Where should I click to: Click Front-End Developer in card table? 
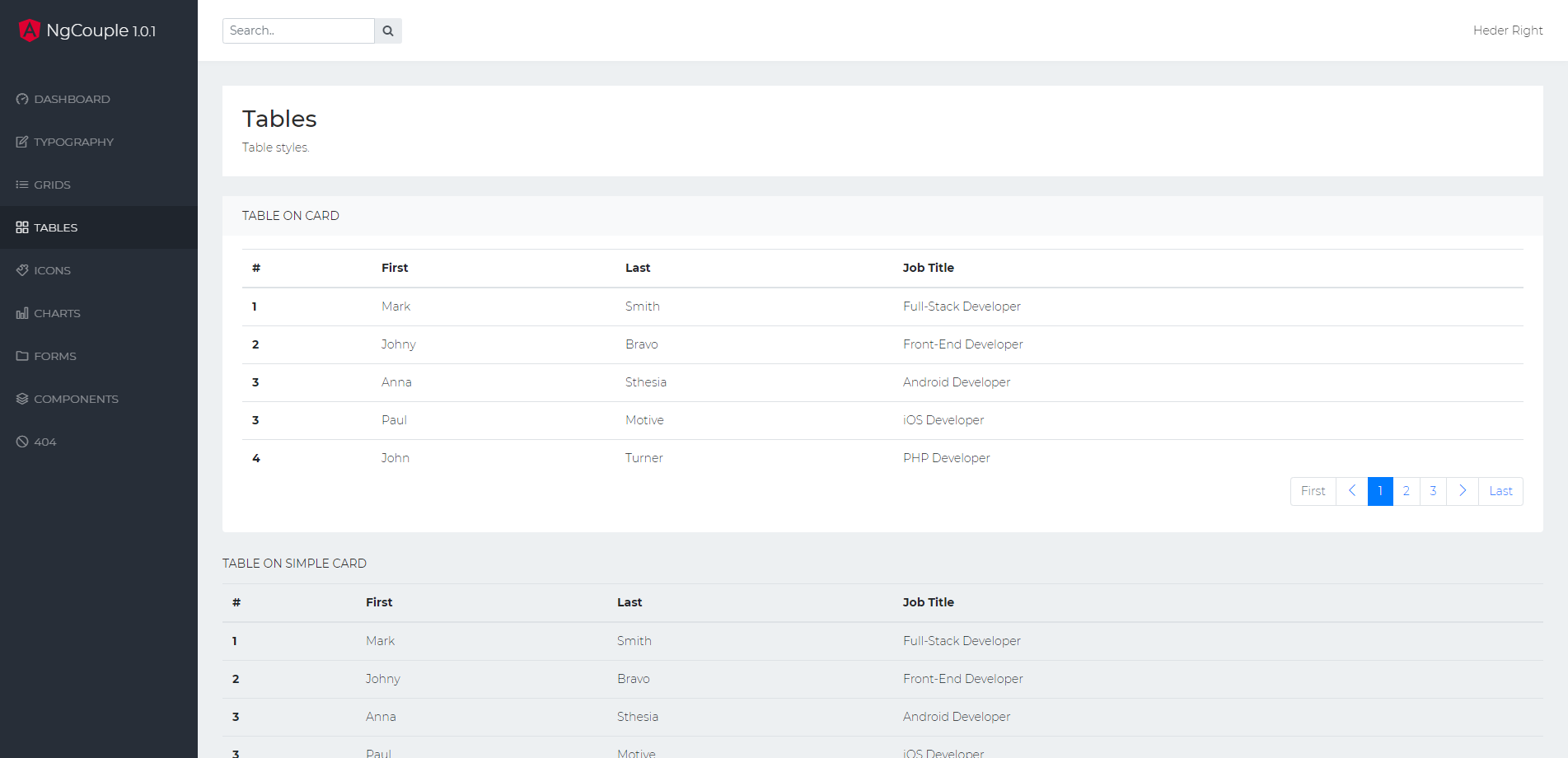pos(963,344)
